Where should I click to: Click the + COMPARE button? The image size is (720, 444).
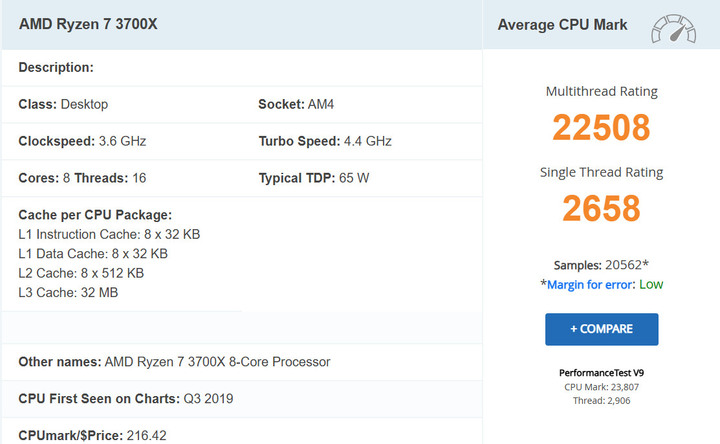[x=602, y=329]
